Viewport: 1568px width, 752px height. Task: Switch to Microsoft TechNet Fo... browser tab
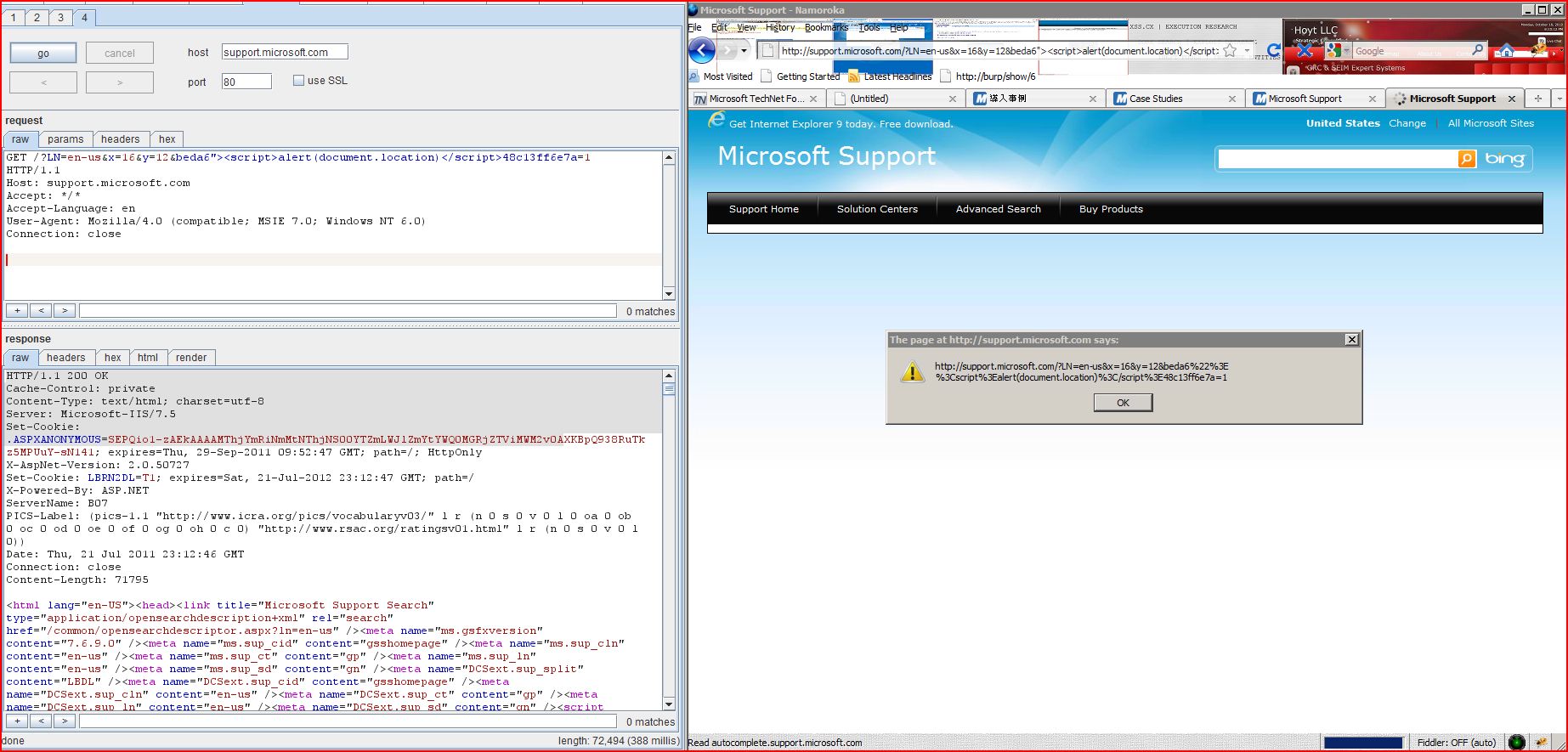point(756,99)
